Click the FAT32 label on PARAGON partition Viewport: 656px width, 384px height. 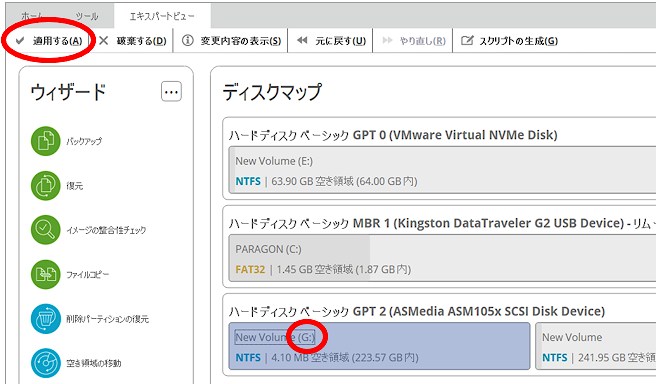pyautogui.click(x=250, y=269)
